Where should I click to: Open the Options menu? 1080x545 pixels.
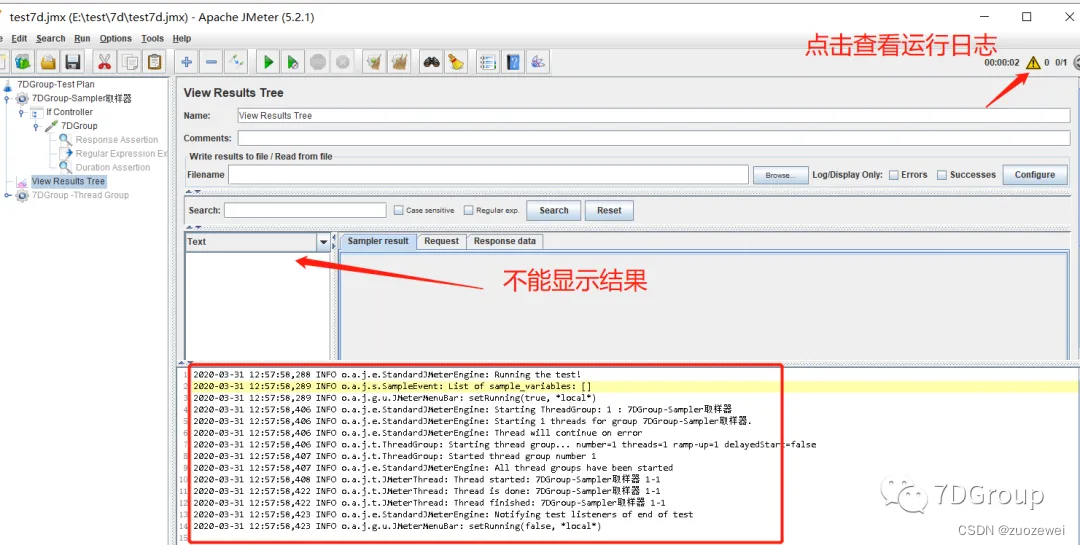coord(116,39)
